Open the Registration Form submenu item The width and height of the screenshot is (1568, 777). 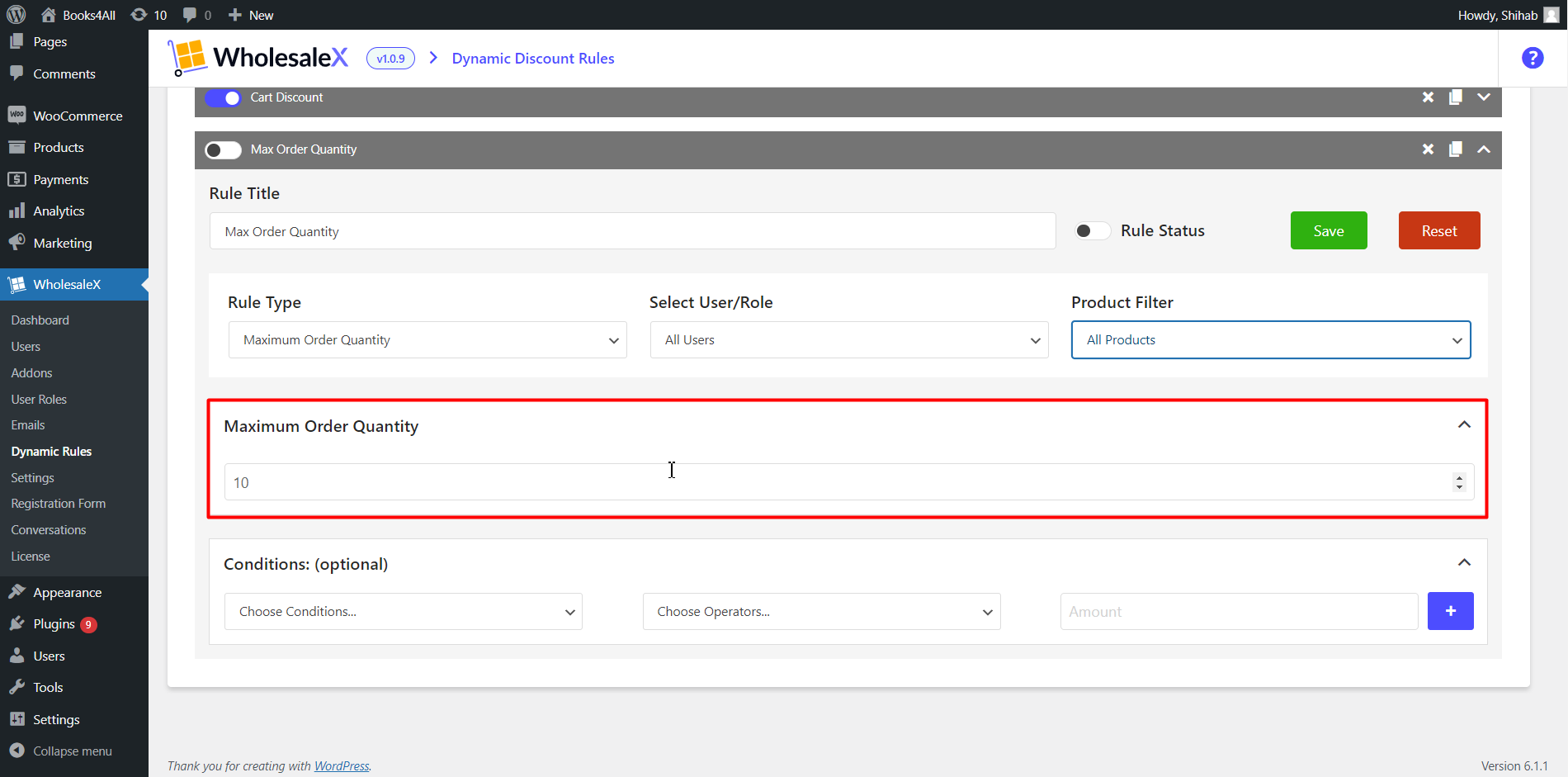pos(59,504)
